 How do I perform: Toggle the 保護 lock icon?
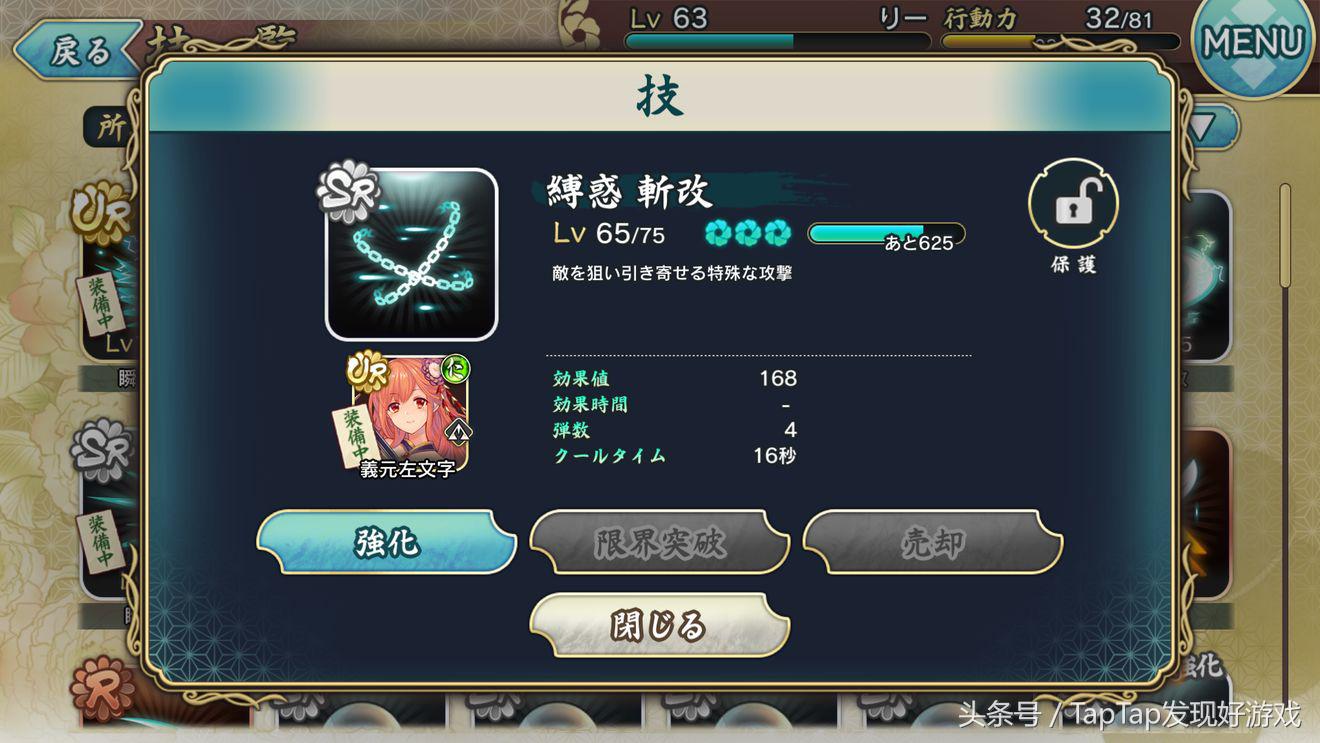click(x=1073, y=204)
